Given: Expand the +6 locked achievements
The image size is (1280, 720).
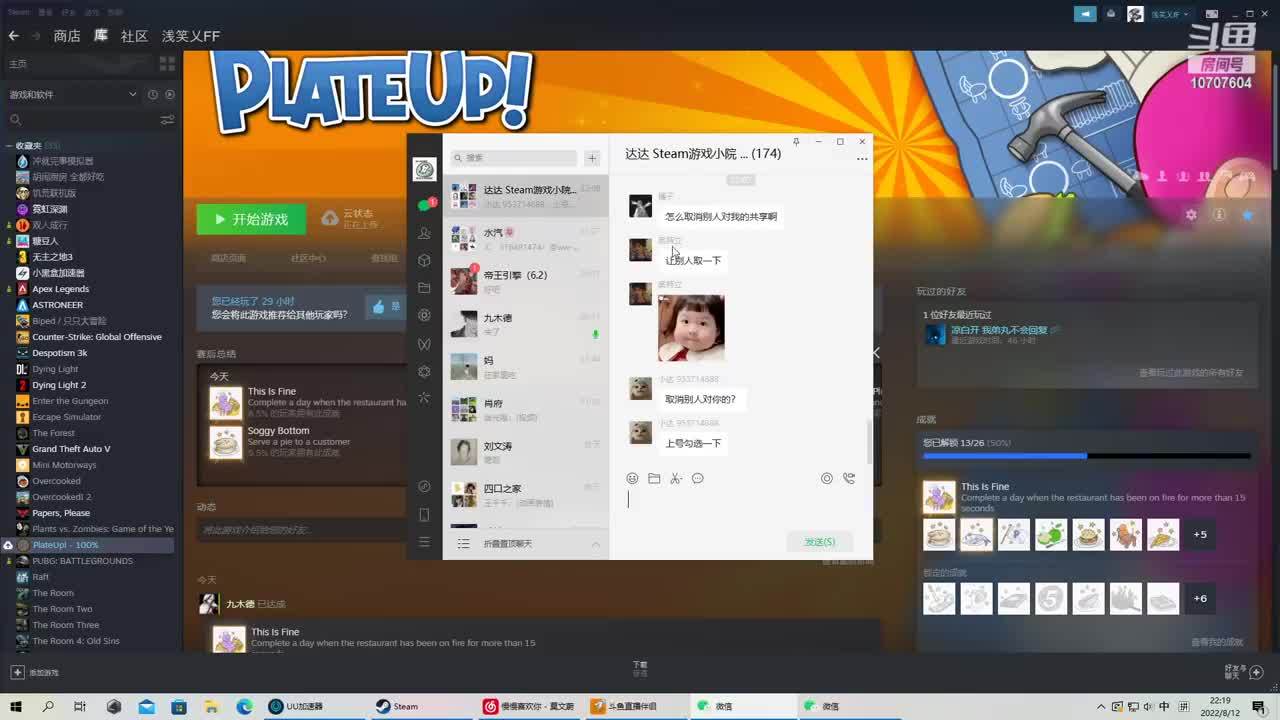Looking at the screenshot, I should coord(1200,598).
